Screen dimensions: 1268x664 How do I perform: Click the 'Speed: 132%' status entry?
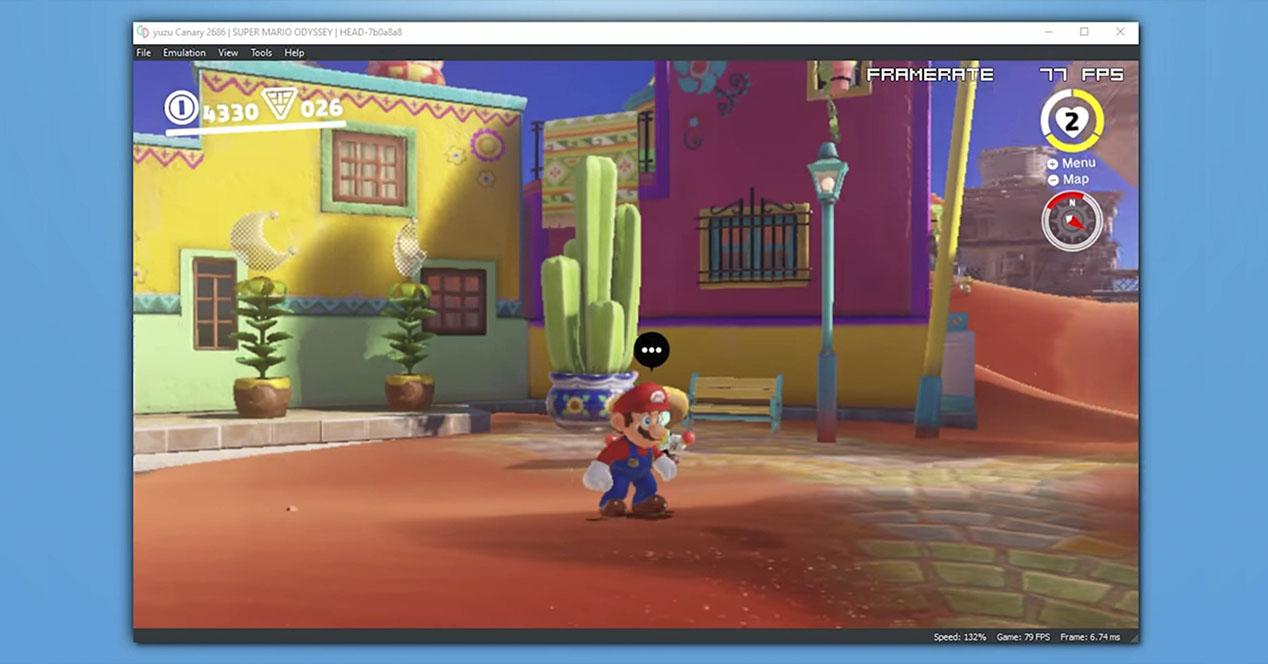click(960, 637)
